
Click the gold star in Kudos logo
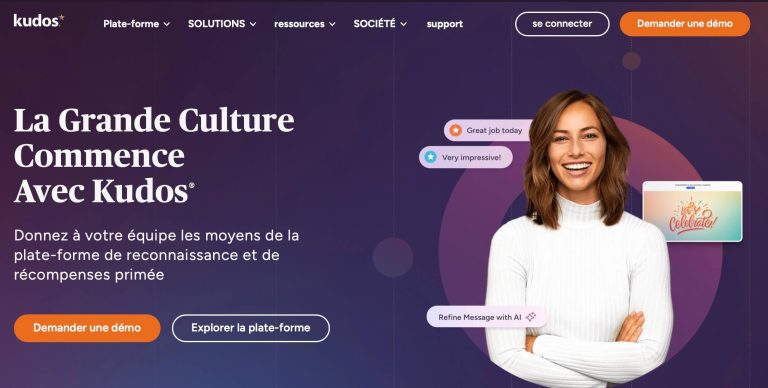tap(61, 18)
